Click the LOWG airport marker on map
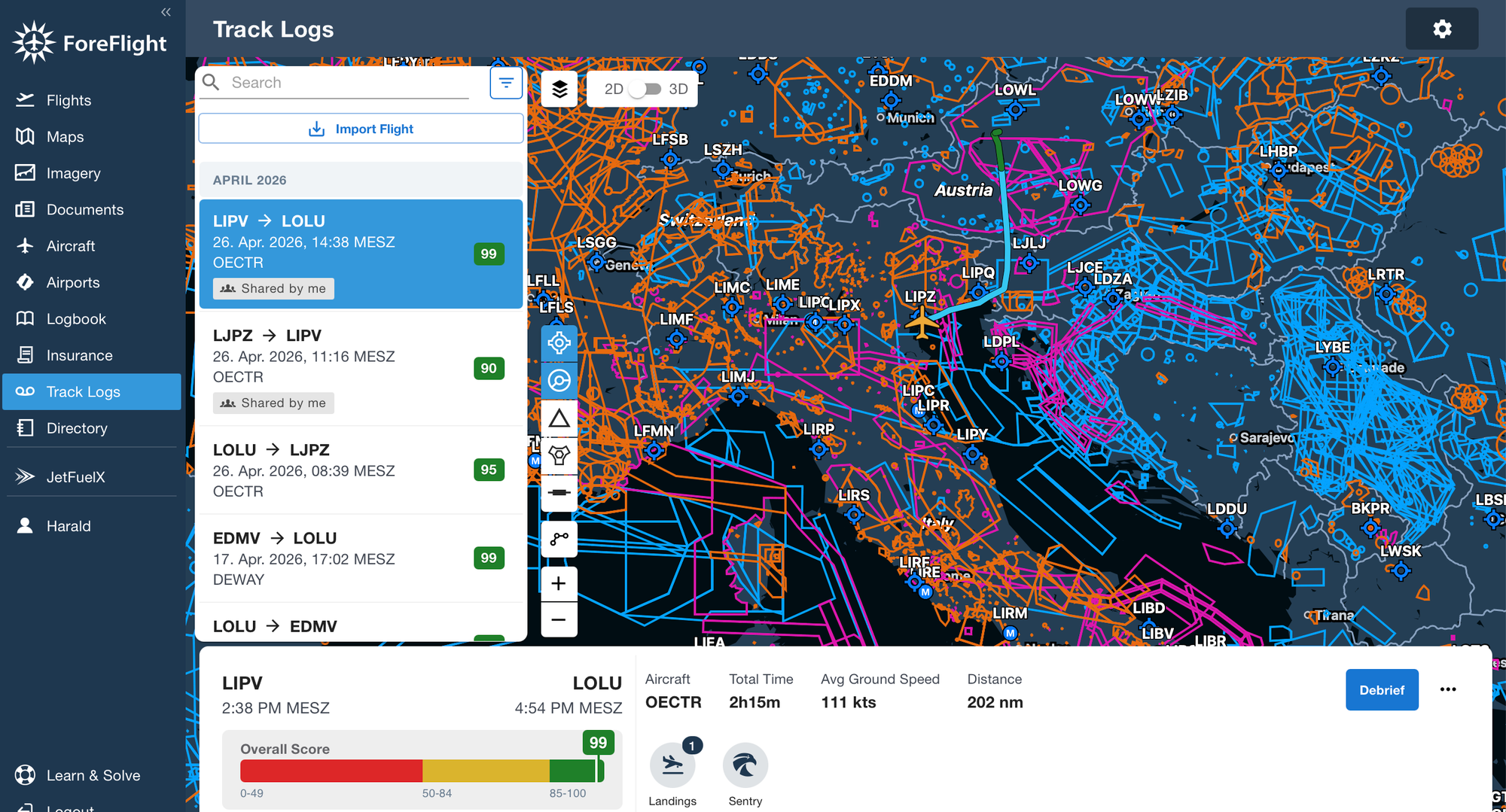Viewport: 1506px width, 812px height. click(x=1081, y=204)
